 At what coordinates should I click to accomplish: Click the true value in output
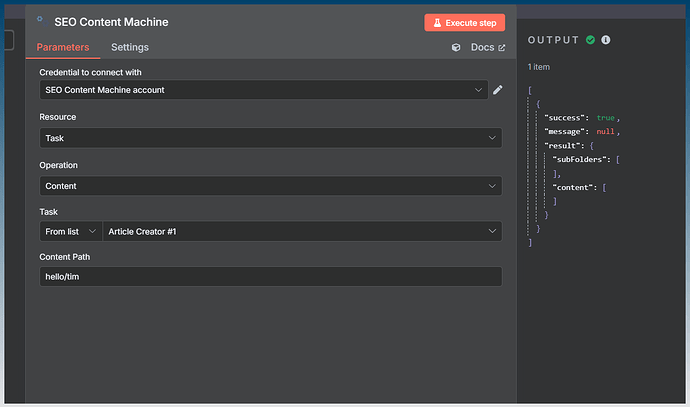(x=605, y=118)
